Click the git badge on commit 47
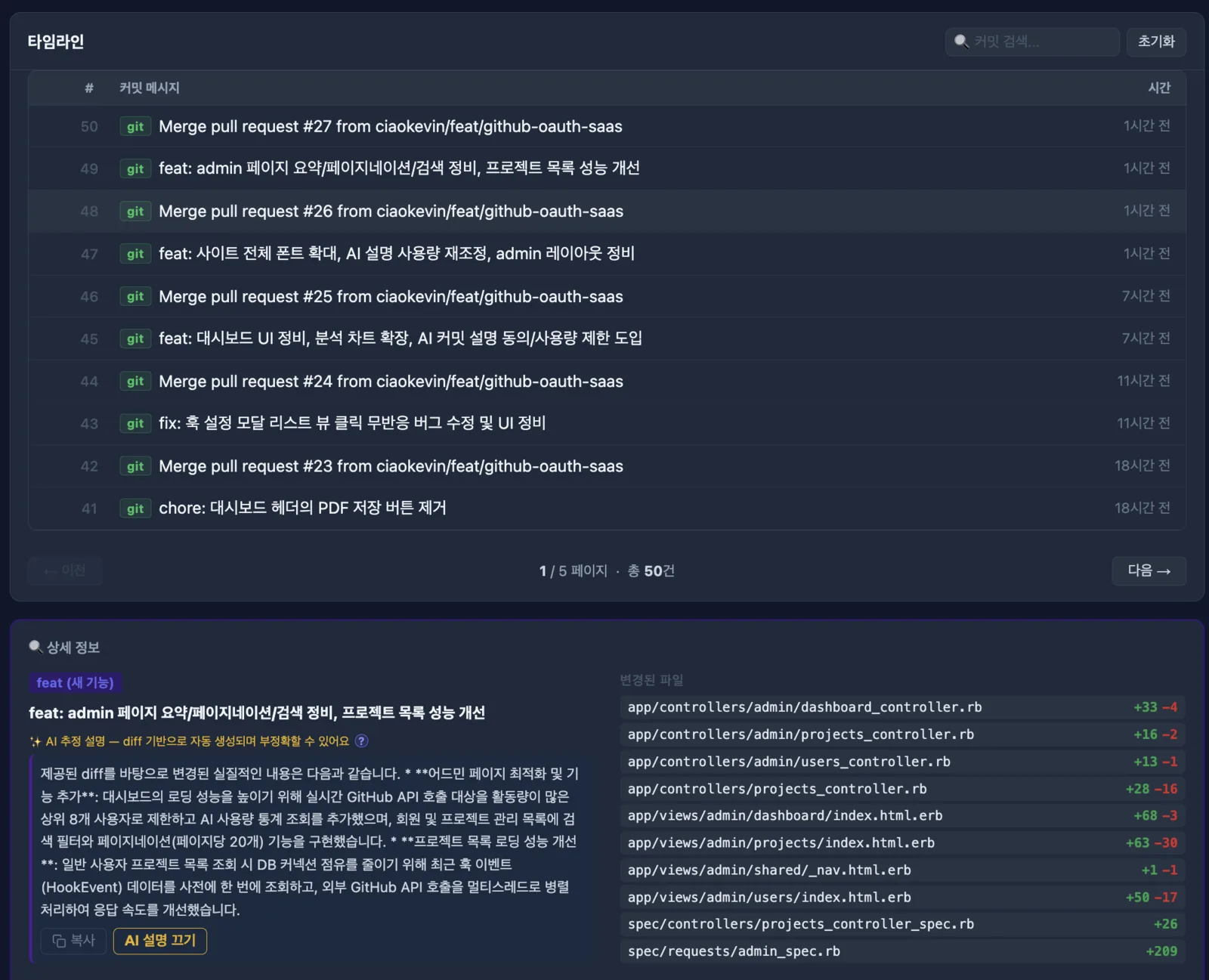Viewport: 1209px width, 980px height. pos(135,254)
